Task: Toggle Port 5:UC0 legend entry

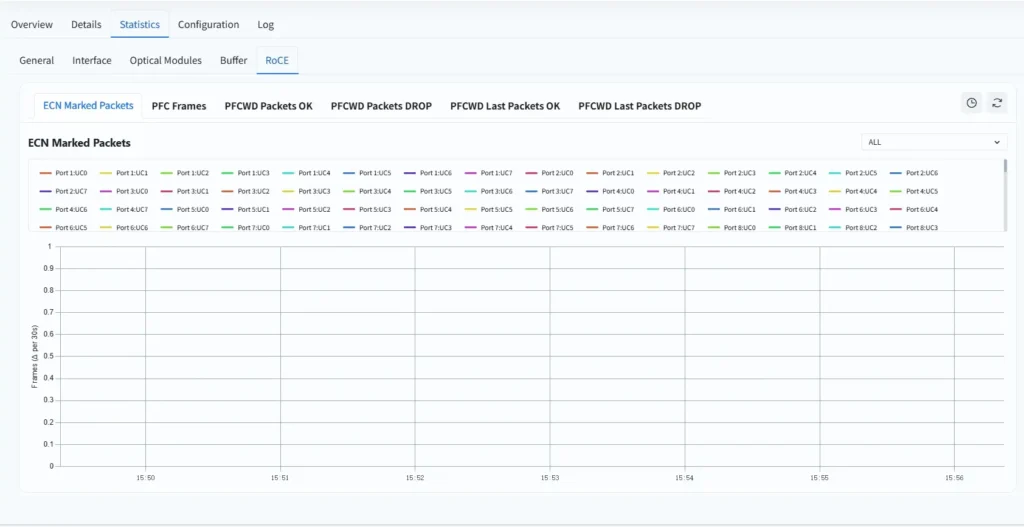Action: tap(185, 209)
